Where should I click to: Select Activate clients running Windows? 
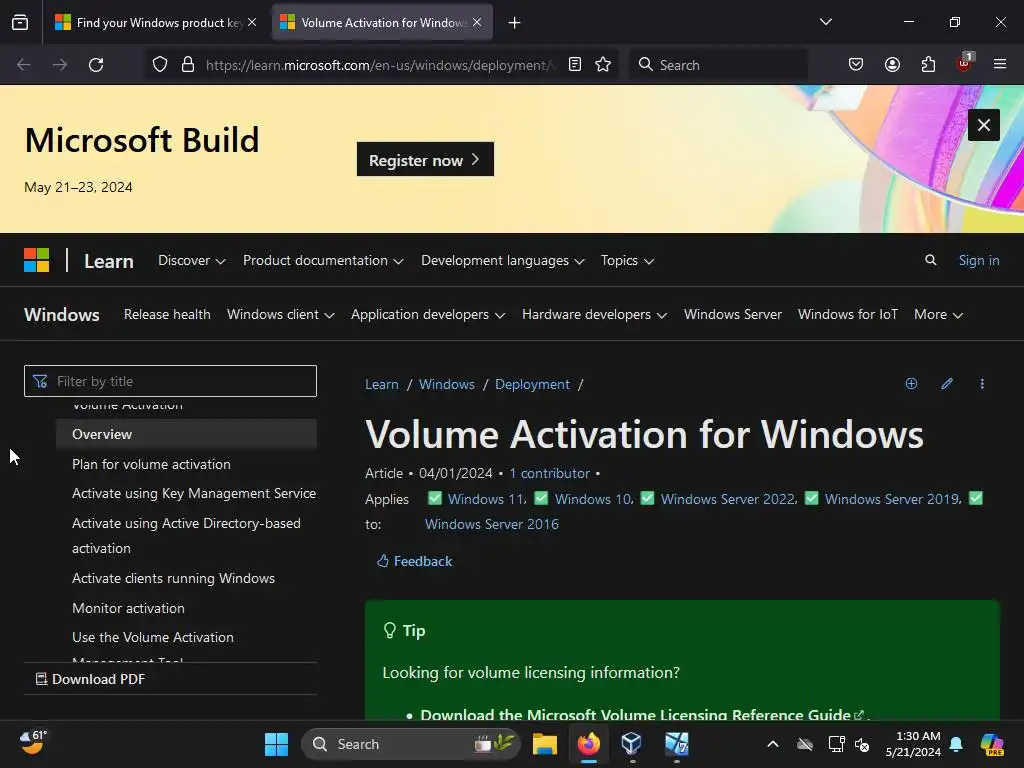(x=173, y=578)
